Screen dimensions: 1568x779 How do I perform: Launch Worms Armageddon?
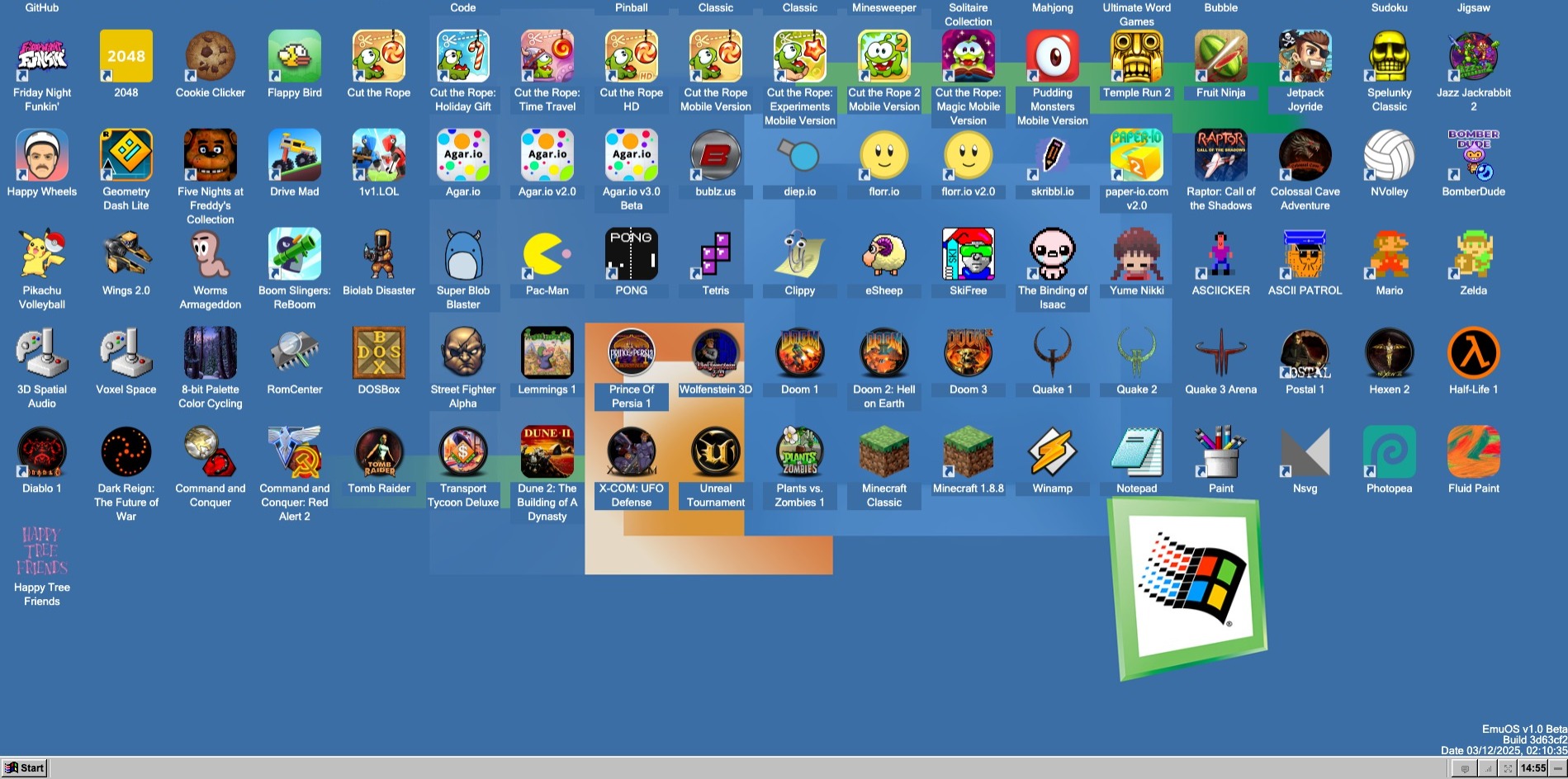click(211, 254)
